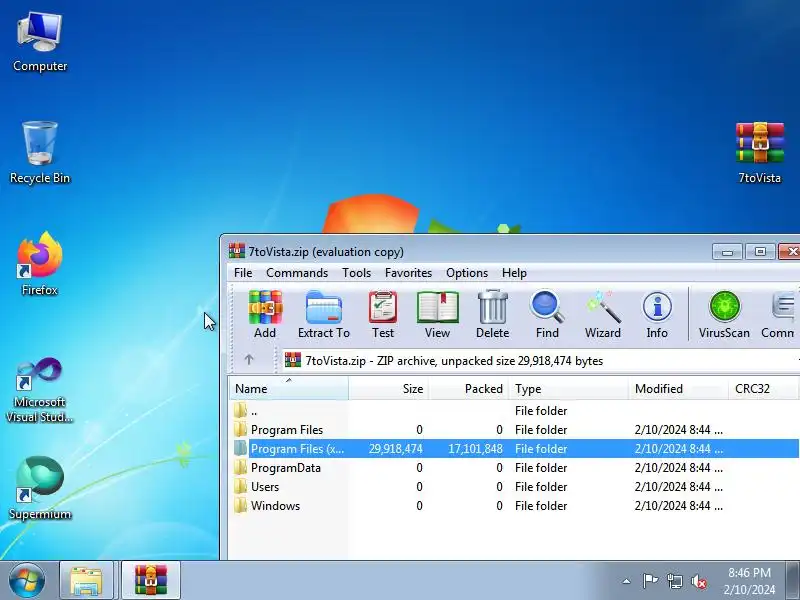The height and width of the screenshot is (600, 800).
Task: Select the ProgramData folder row
Action: [x=513, y=468]
